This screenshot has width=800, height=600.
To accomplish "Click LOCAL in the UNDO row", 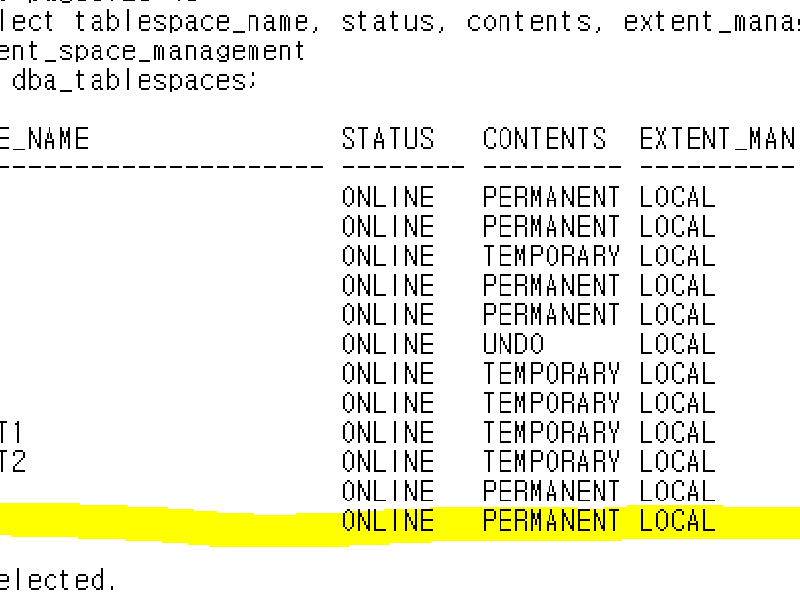I will [677, 344].
